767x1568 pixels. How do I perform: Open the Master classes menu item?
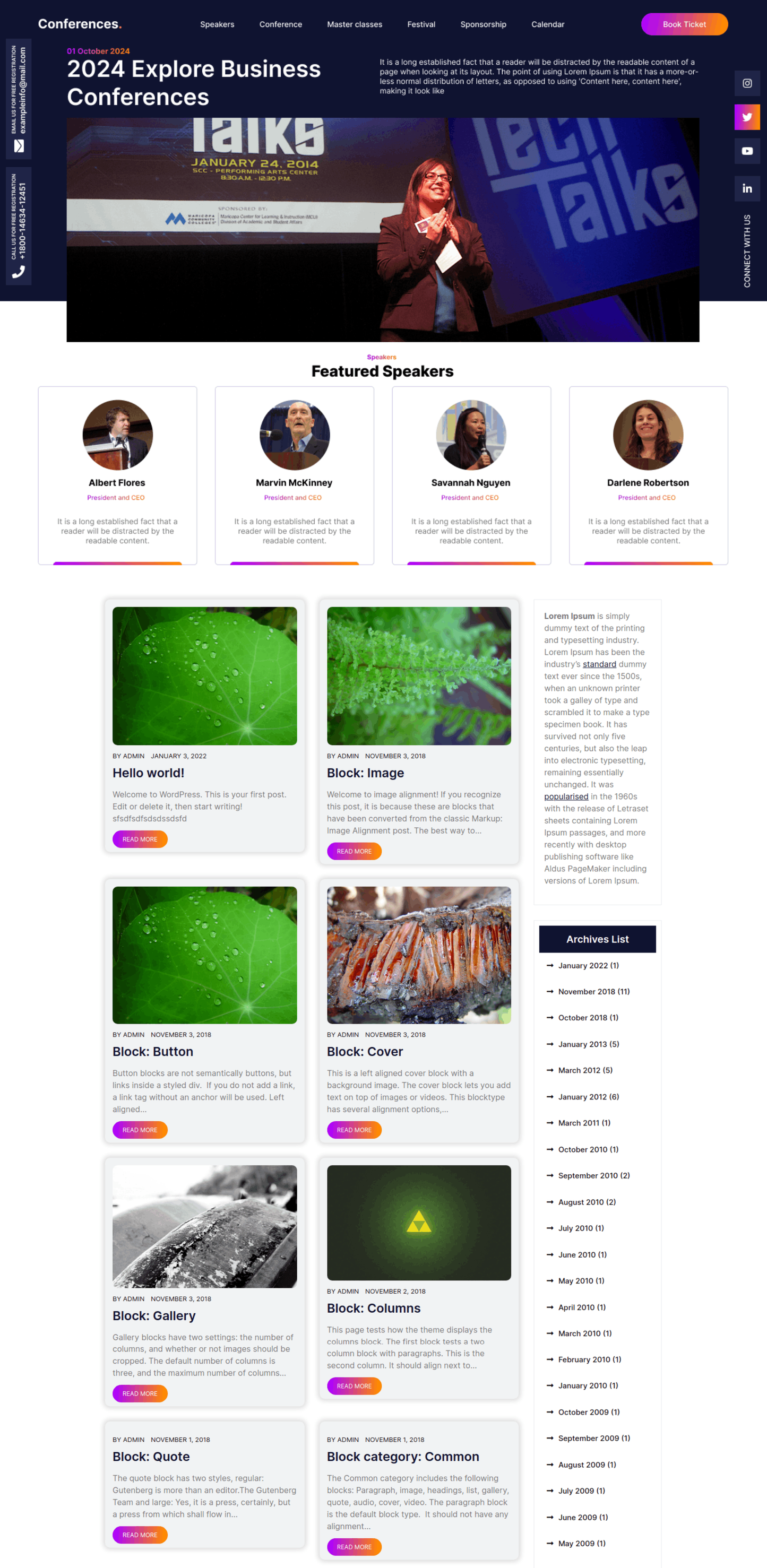click(x=354, y=24)
